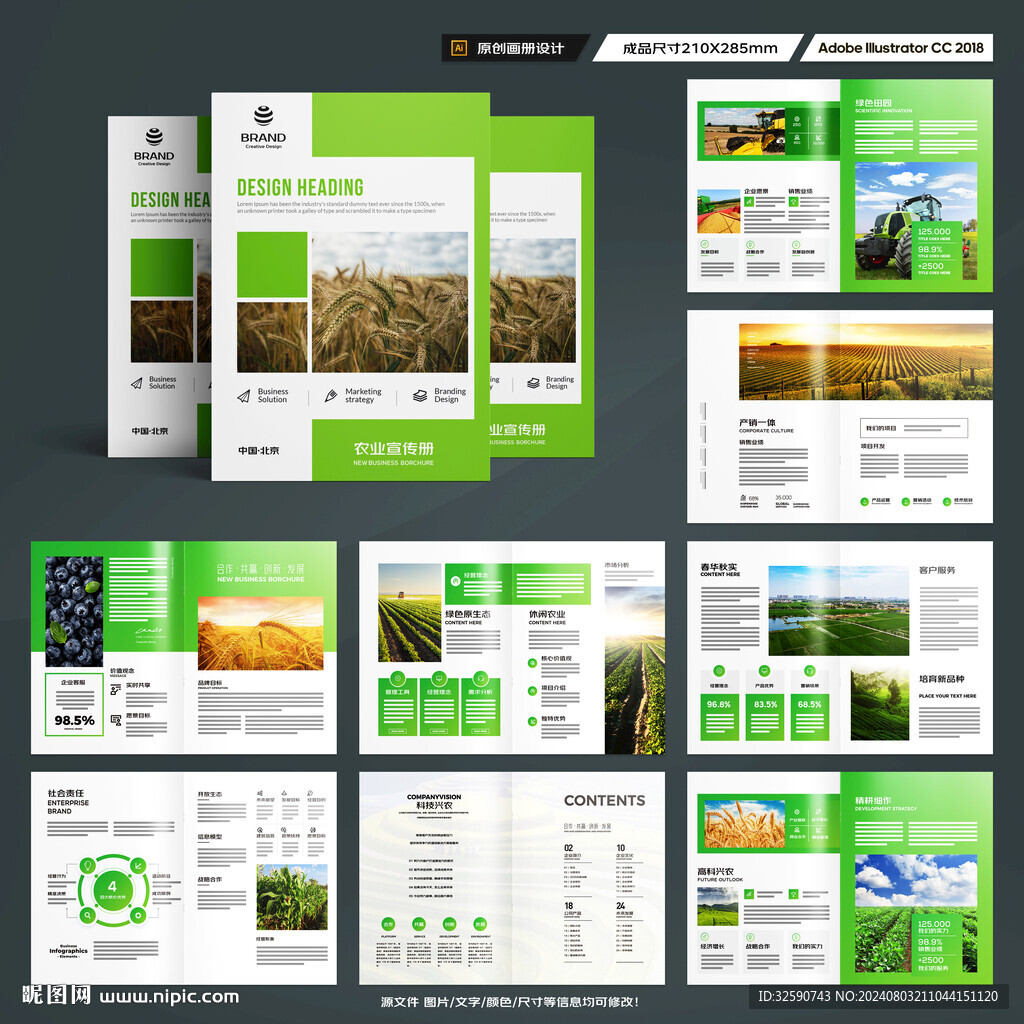Click the icon above the 96.8% card
Viewport: 1024px width, 1024px height.
[719, 671]
